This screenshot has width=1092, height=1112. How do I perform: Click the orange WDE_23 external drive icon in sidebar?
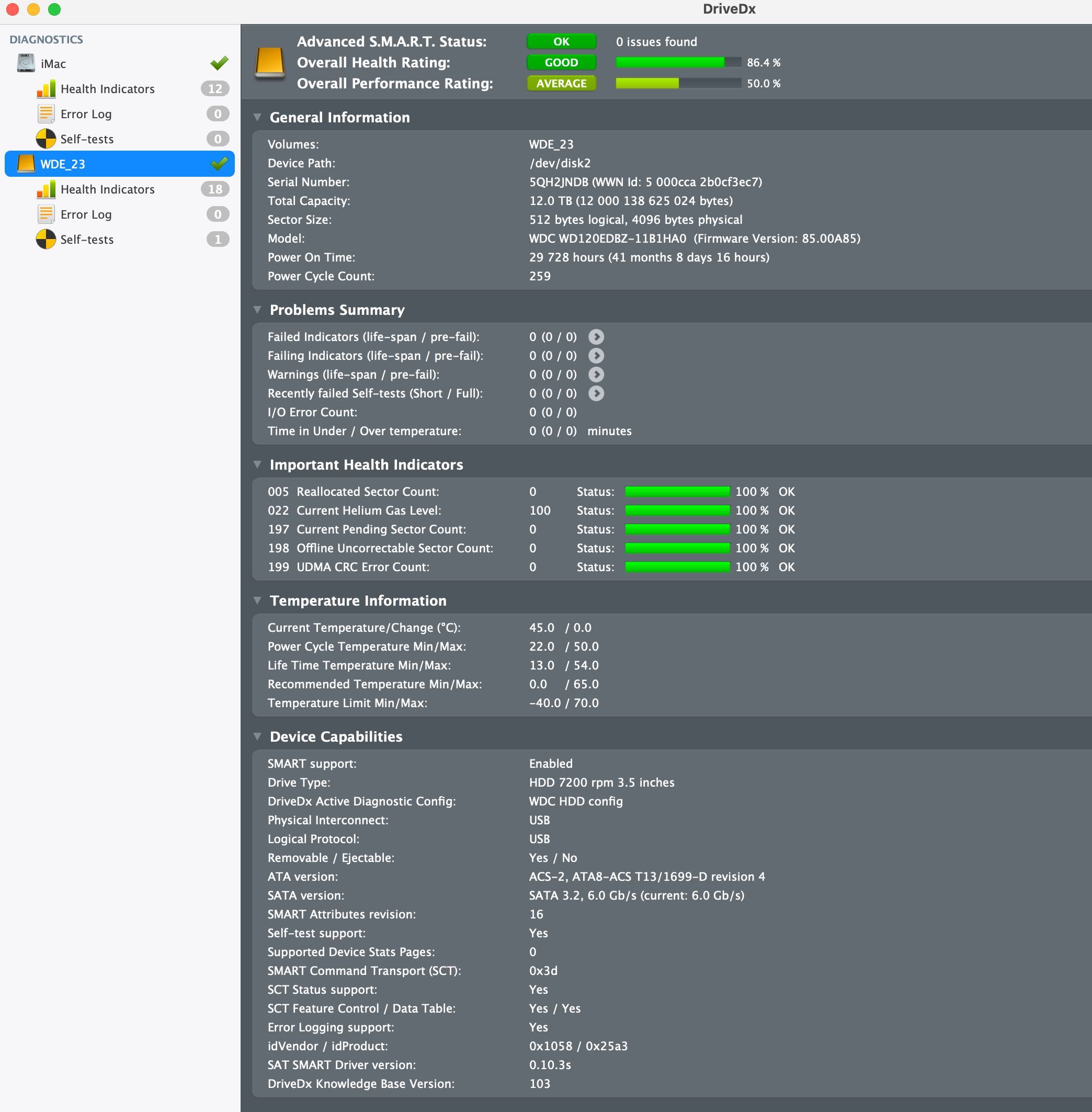click(x=26, y=164)
